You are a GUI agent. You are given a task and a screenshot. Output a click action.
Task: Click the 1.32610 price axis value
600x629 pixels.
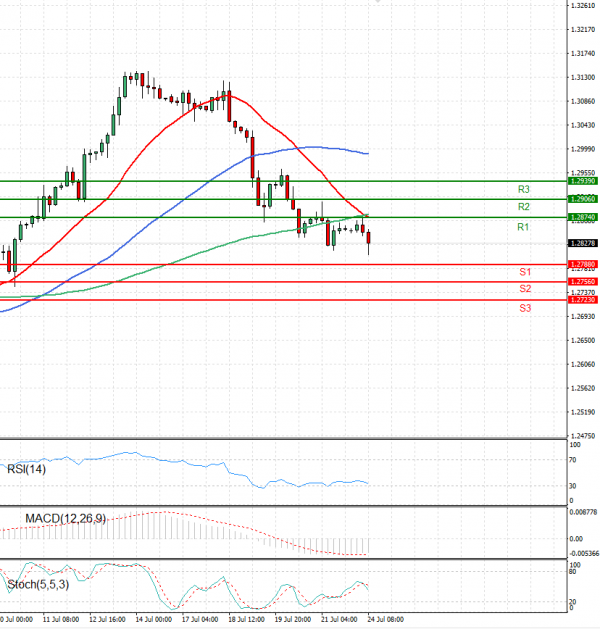(x=583, y=6)
